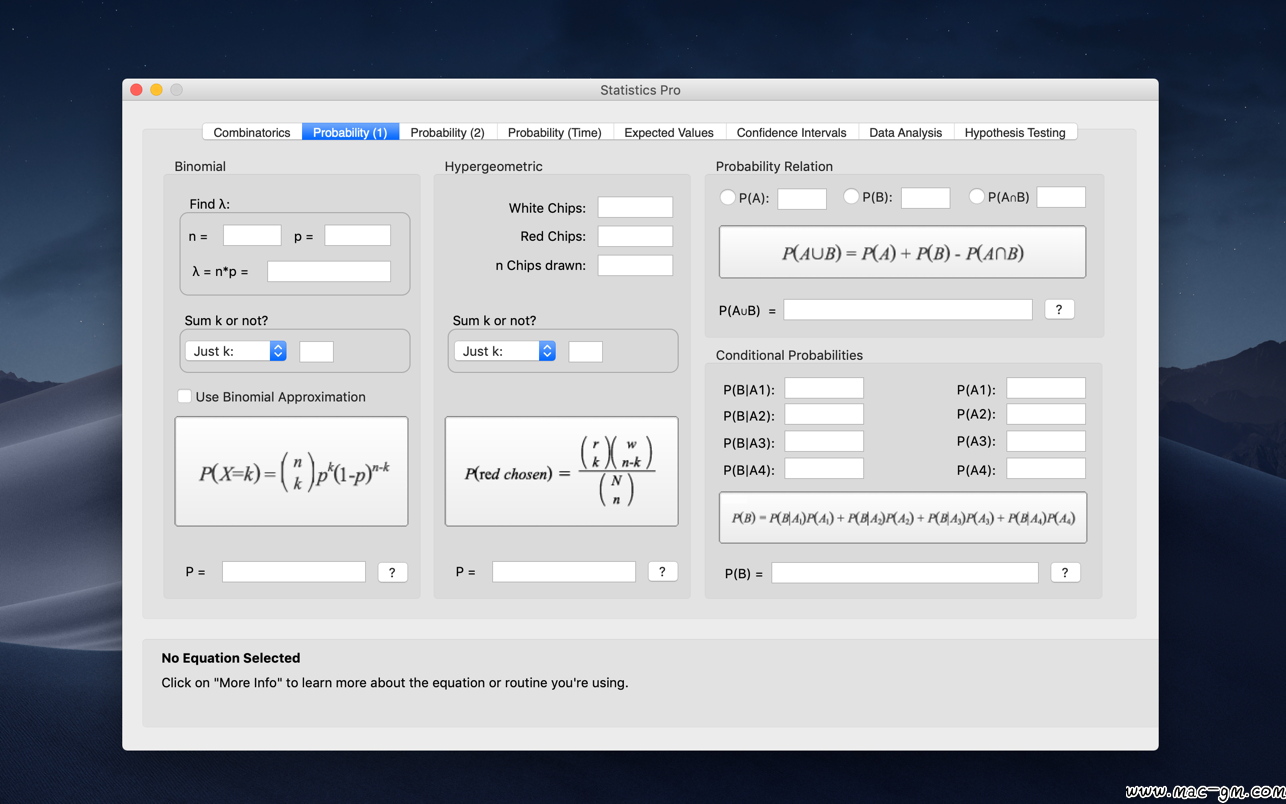The image size is (1286, 804).
Task: Click the Hypergeometric P = result field
Action: [x=564, y=571]
